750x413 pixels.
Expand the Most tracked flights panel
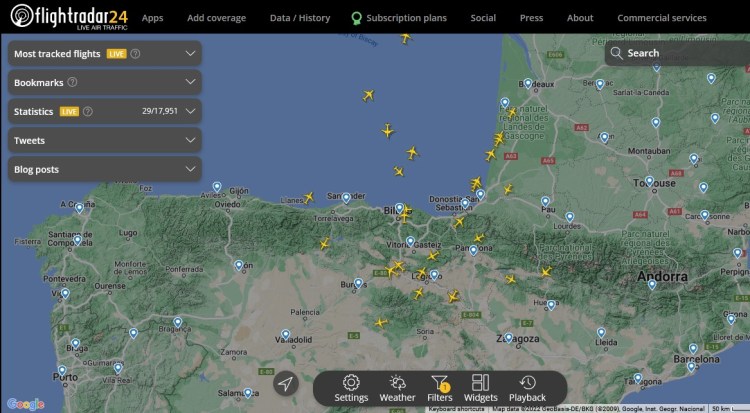[190, 54]
